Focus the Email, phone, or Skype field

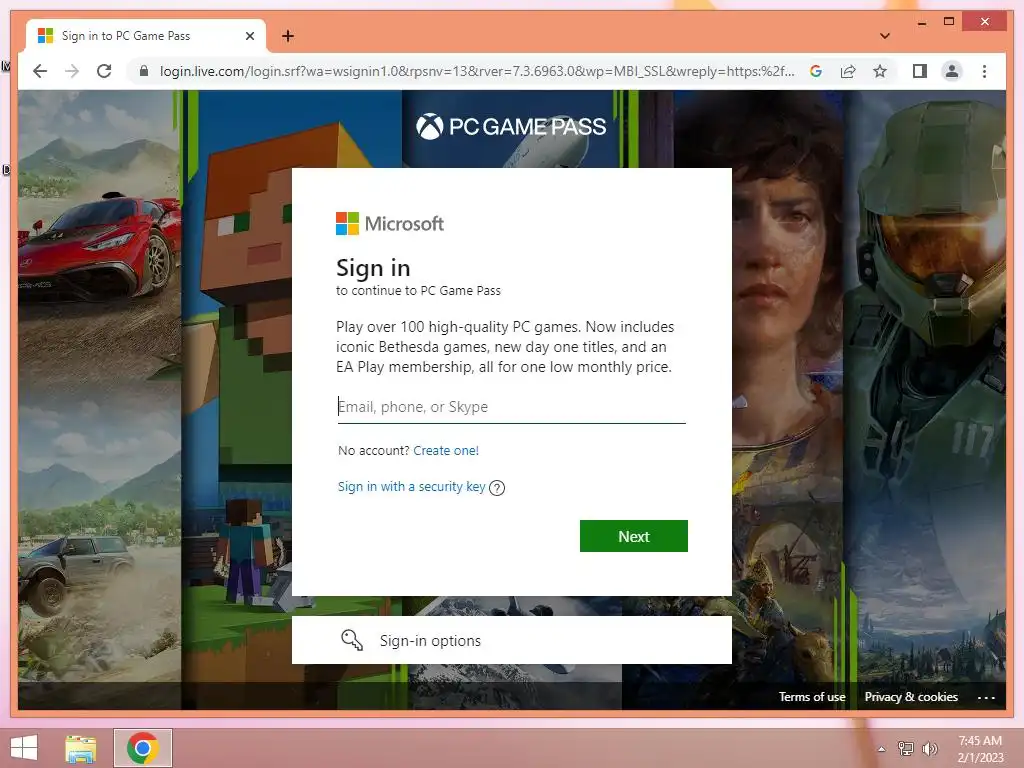coord(511,407)
